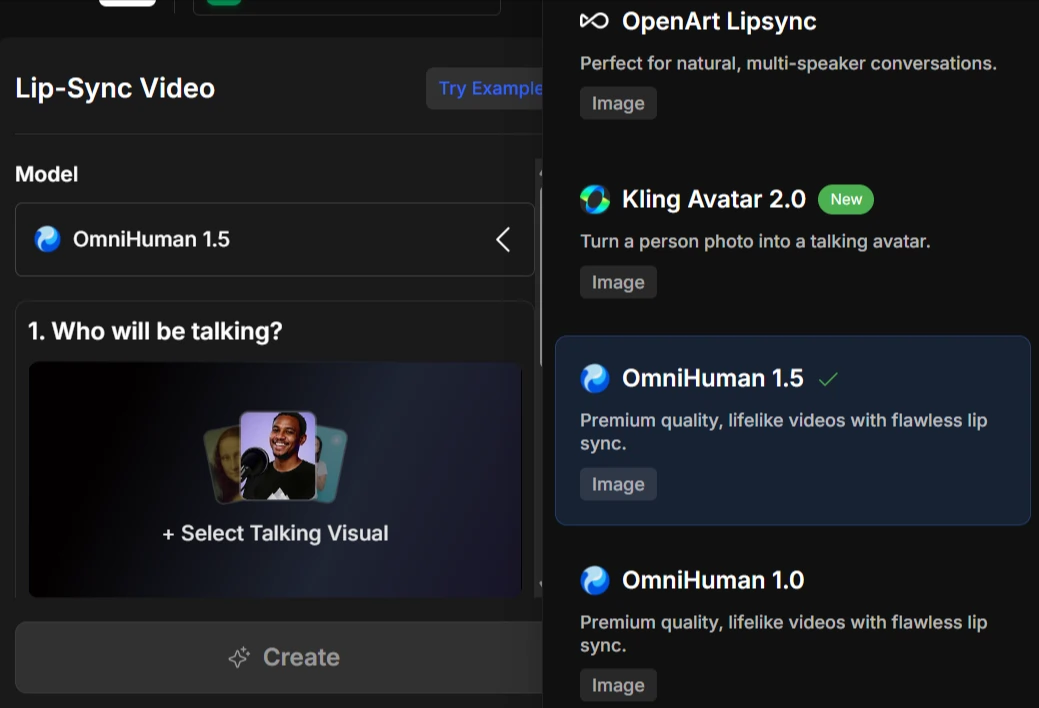Viewport: 1039px width, 708px height.
Task: Click the Image tag under OmniHuman 1.5
Action: pos(618,484)
